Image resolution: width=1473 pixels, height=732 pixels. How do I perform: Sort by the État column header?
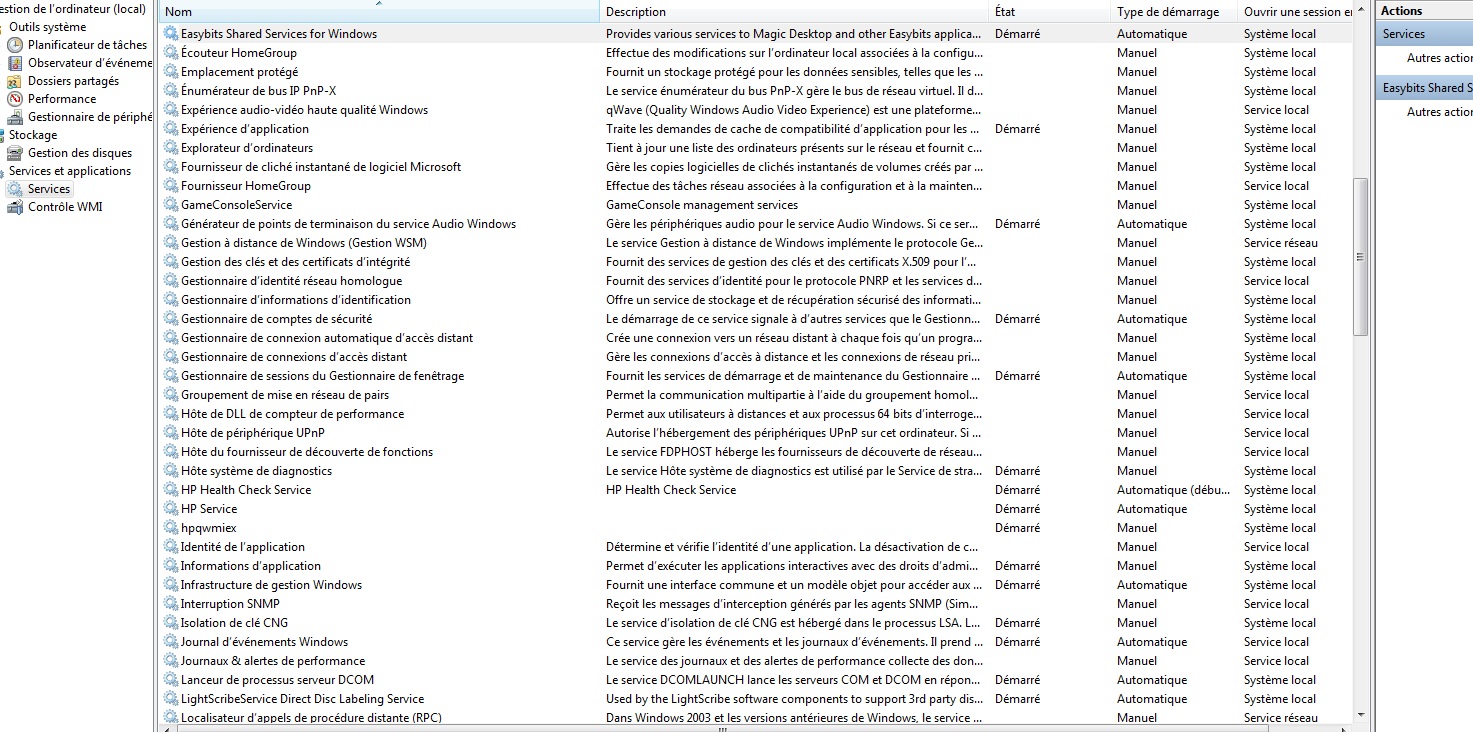click(x=1049, y=12)
